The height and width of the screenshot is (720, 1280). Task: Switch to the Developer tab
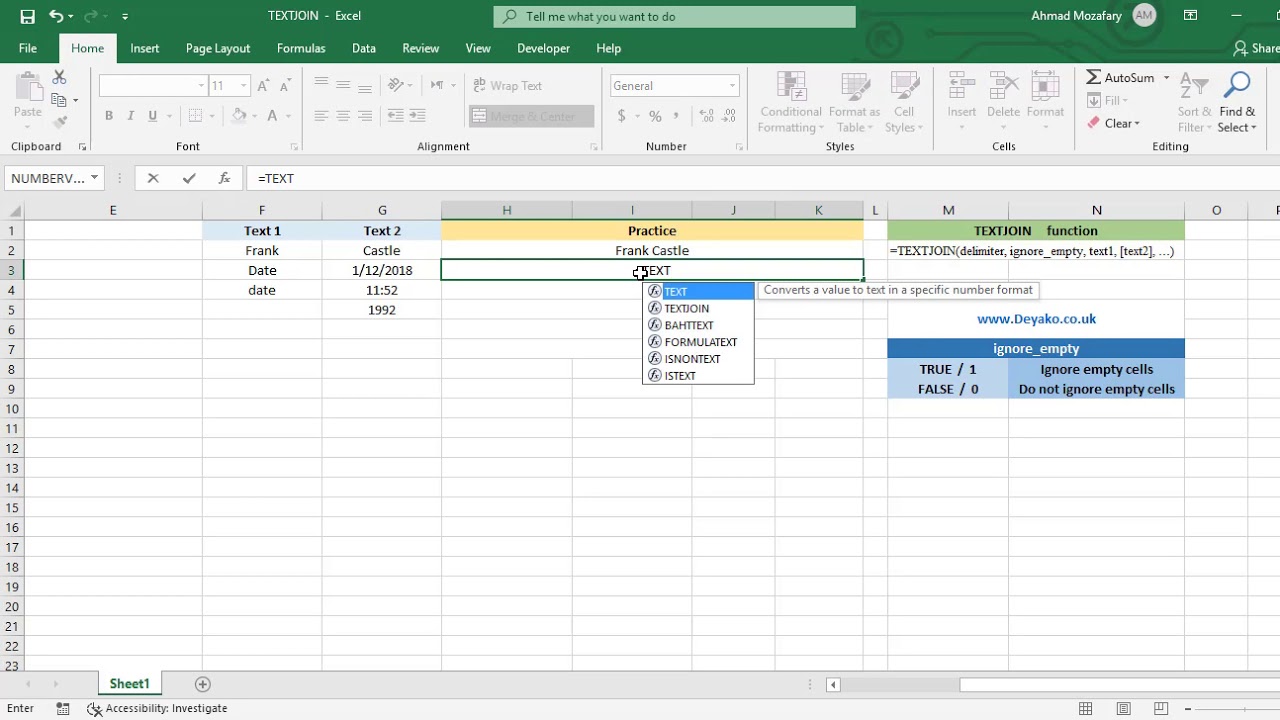(543, 48)
